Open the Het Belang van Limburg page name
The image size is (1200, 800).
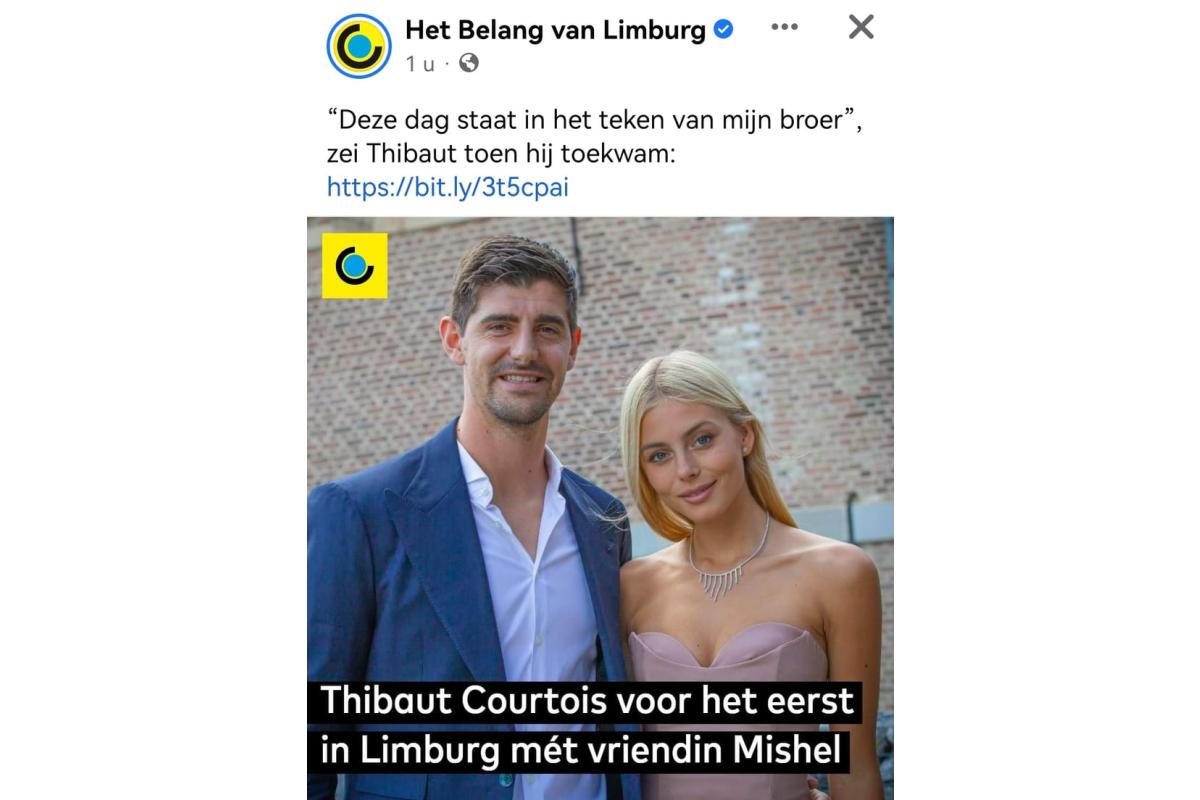tap(555, 30)
